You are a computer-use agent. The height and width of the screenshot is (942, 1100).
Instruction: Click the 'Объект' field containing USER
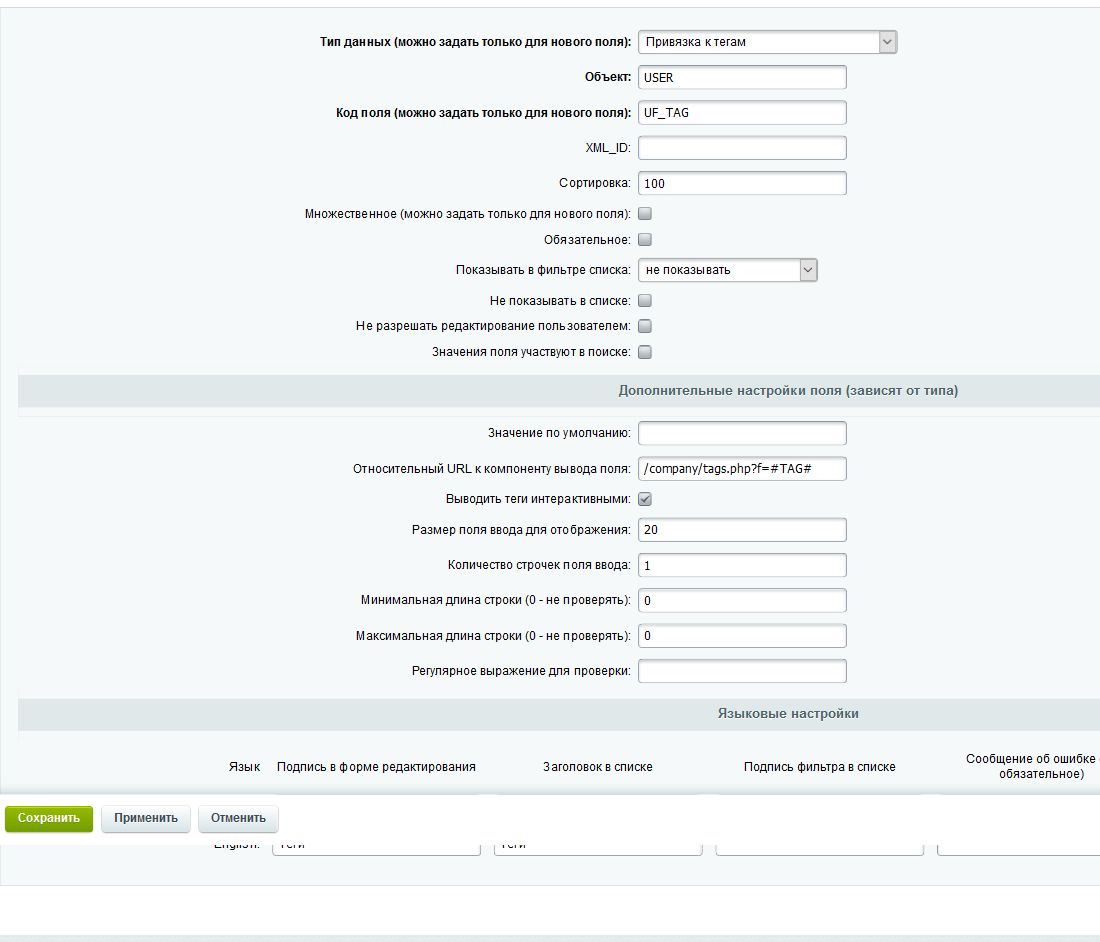click(742, 78)
